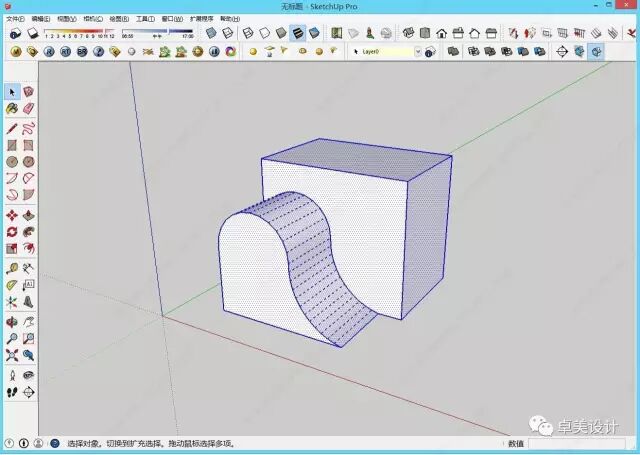Activate the Orbit camera tool
Screen dimensions: 640x455
12,322
